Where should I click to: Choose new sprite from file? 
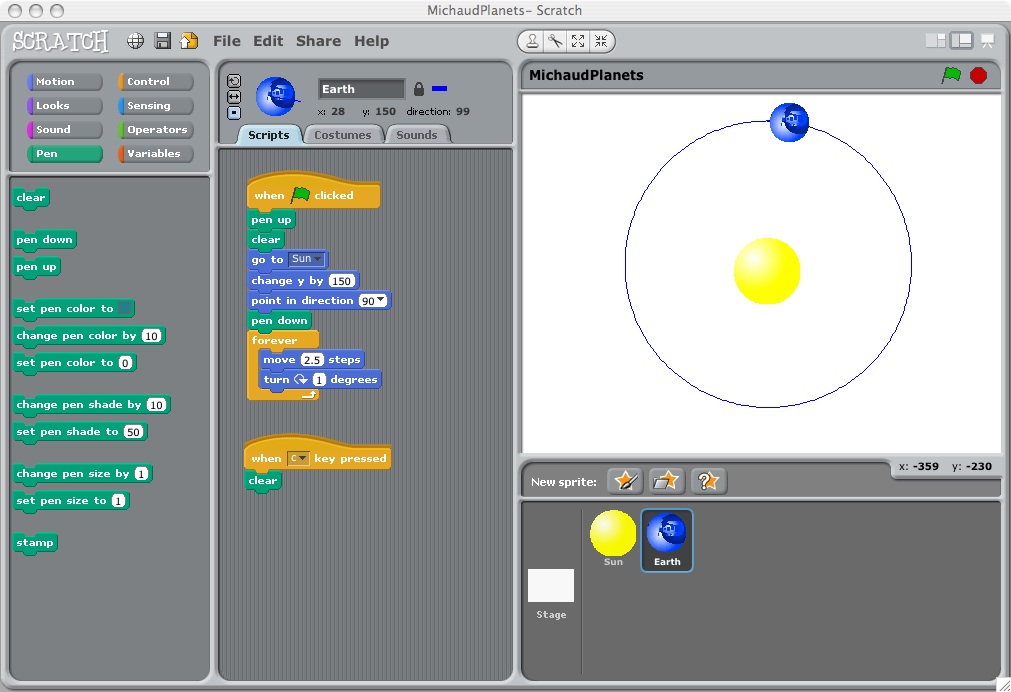(666, 481)
